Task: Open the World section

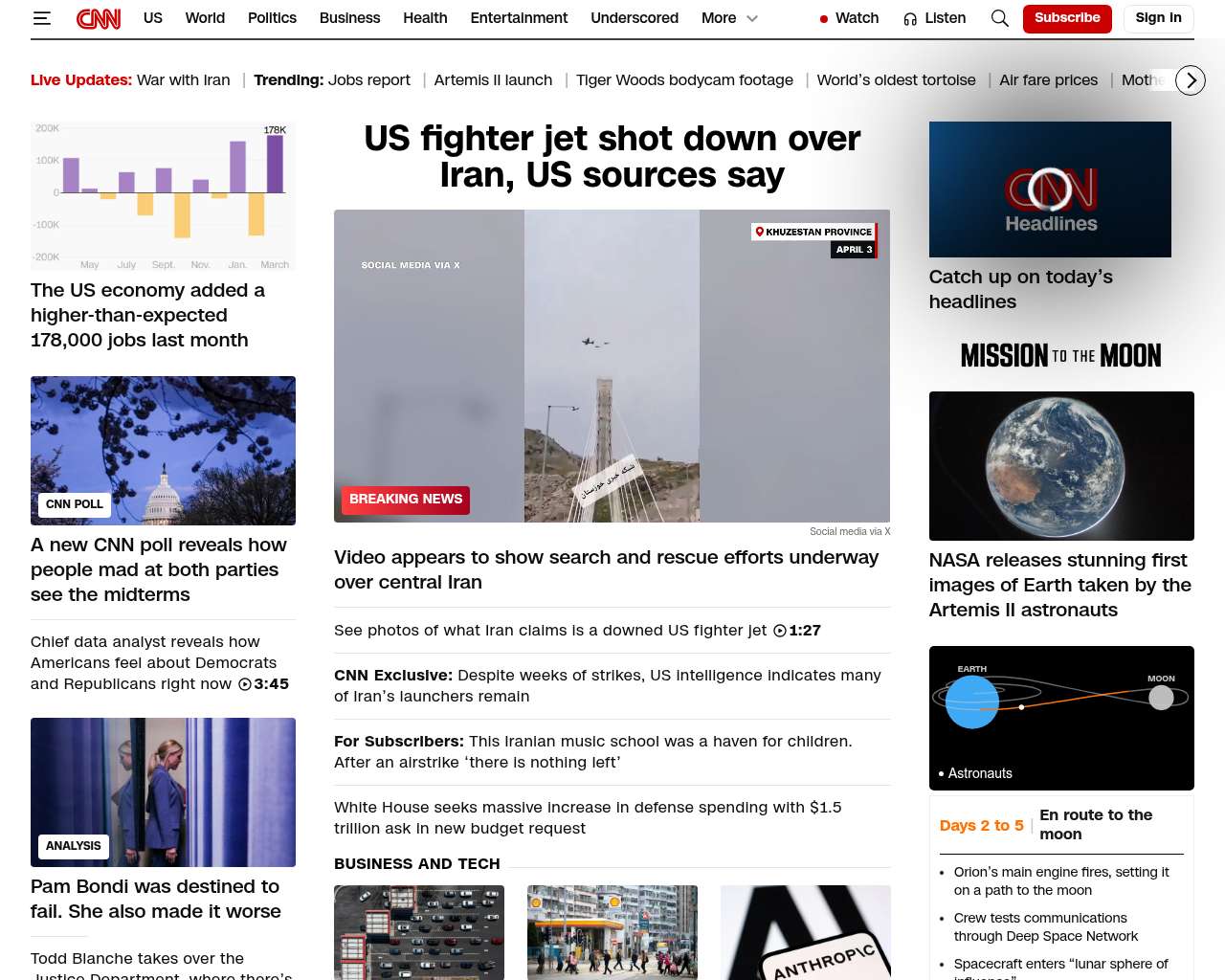Action: 205,18
